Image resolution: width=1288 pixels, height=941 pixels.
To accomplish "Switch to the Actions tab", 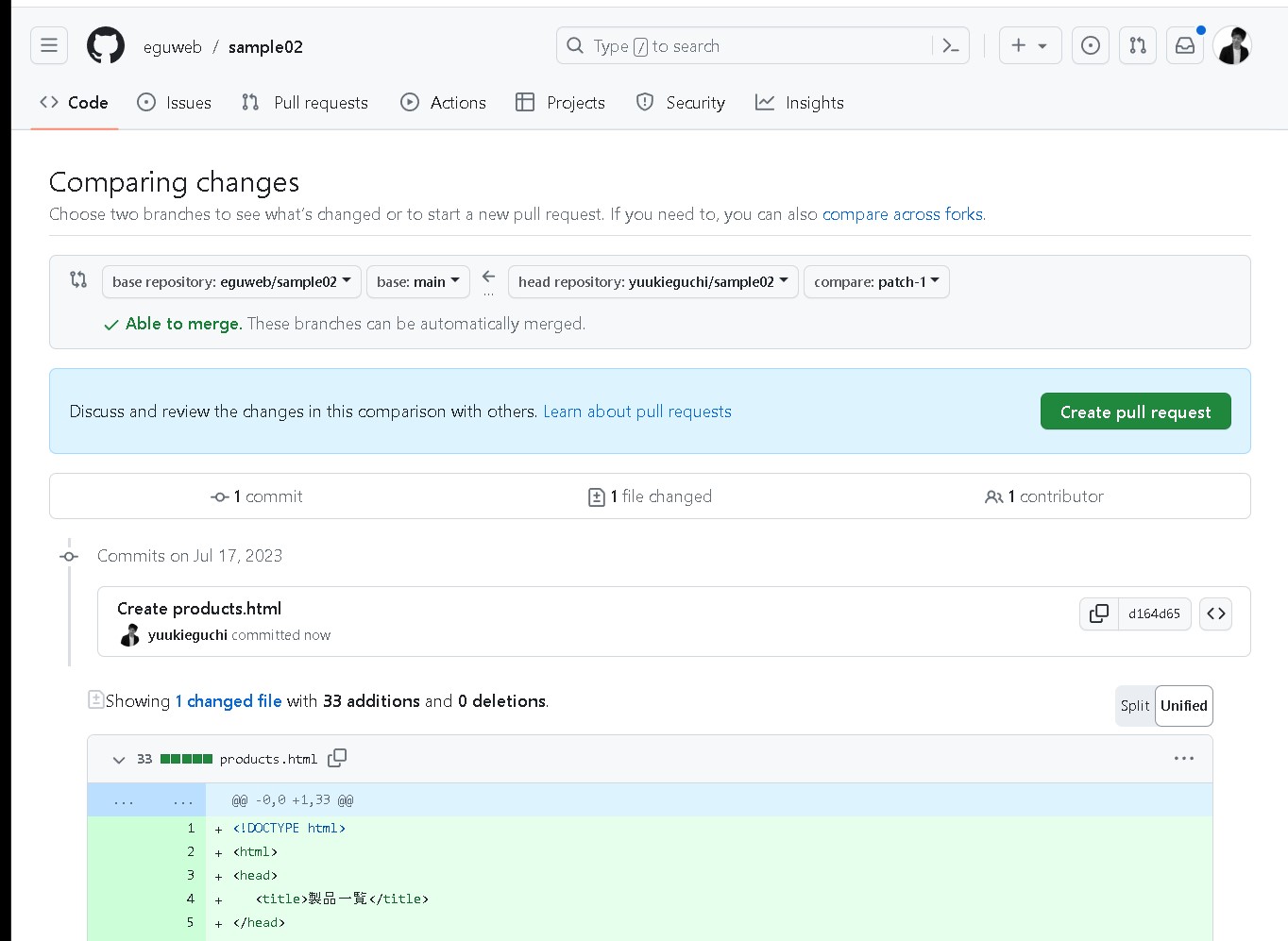I will [x=443, y=103].
